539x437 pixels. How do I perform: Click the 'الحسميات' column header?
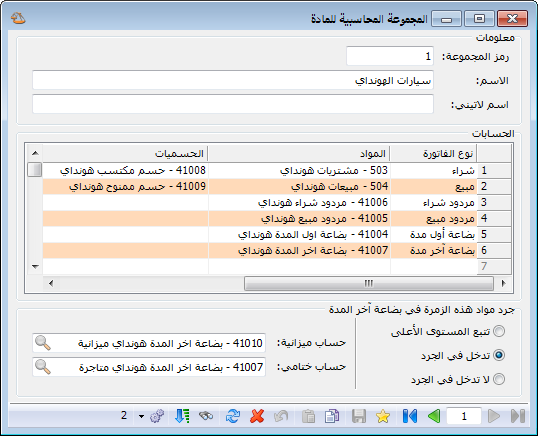pos(125,153)
